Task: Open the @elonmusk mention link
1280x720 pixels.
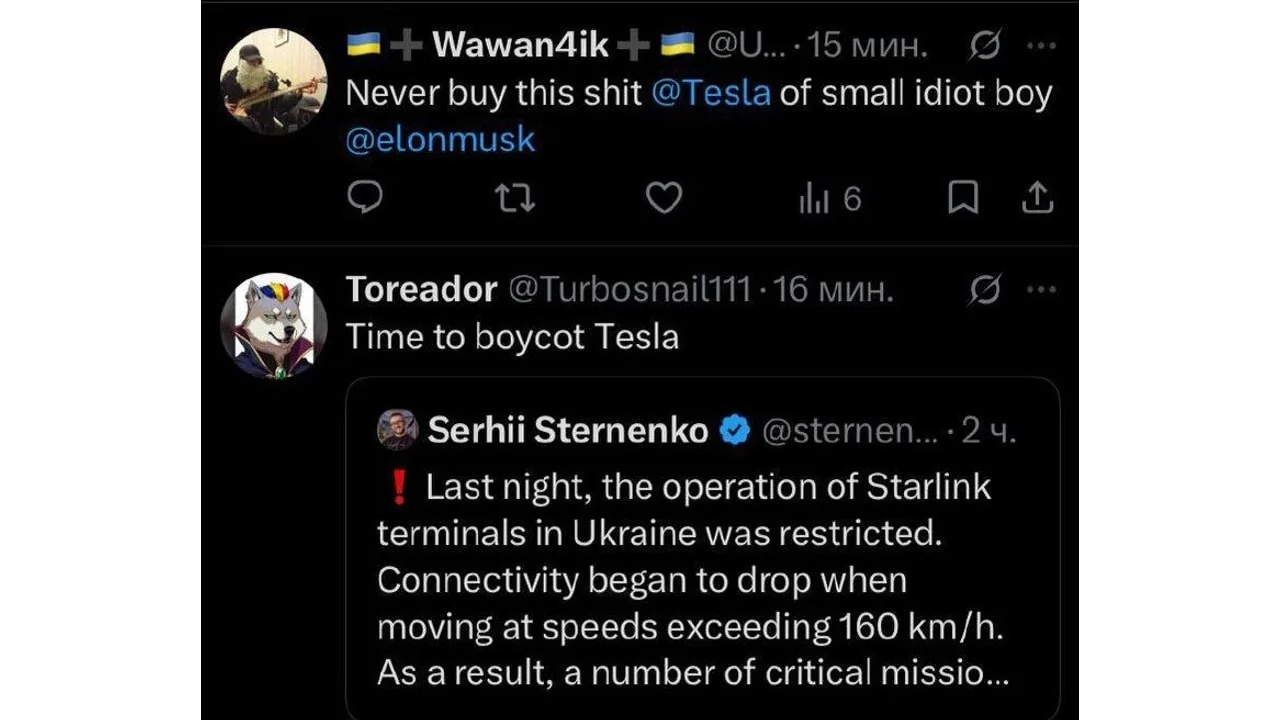Action: [441, 139]
